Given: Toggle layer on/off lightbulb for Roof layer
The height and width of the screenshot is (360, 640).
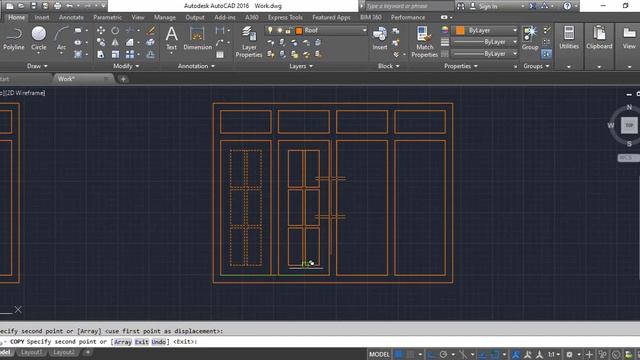Looking at the screenshot, I should (270, 30).
